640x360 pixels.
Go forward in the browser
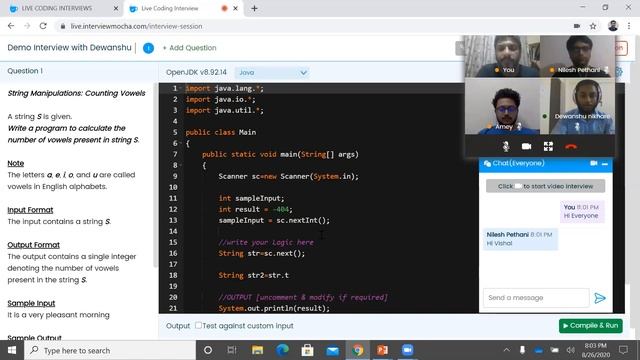point(27,26)
